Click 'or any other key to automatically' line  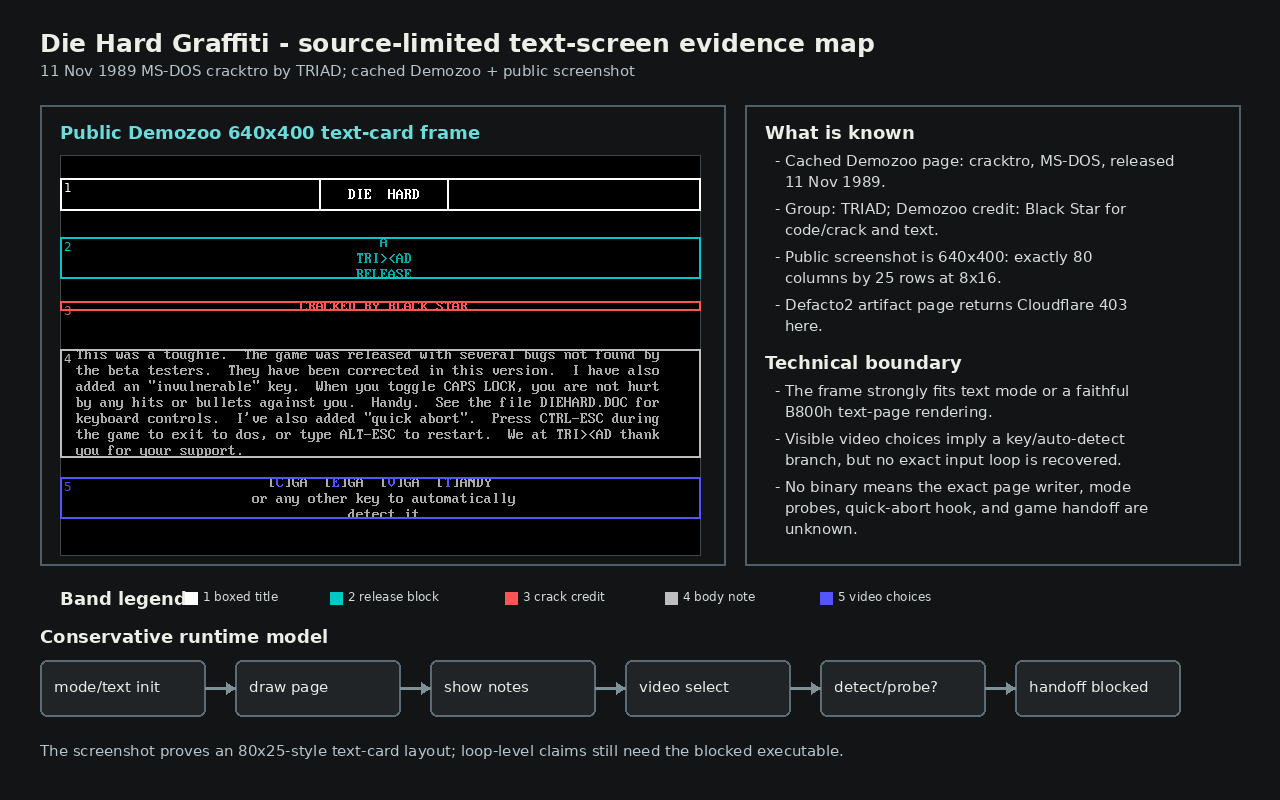384,498
